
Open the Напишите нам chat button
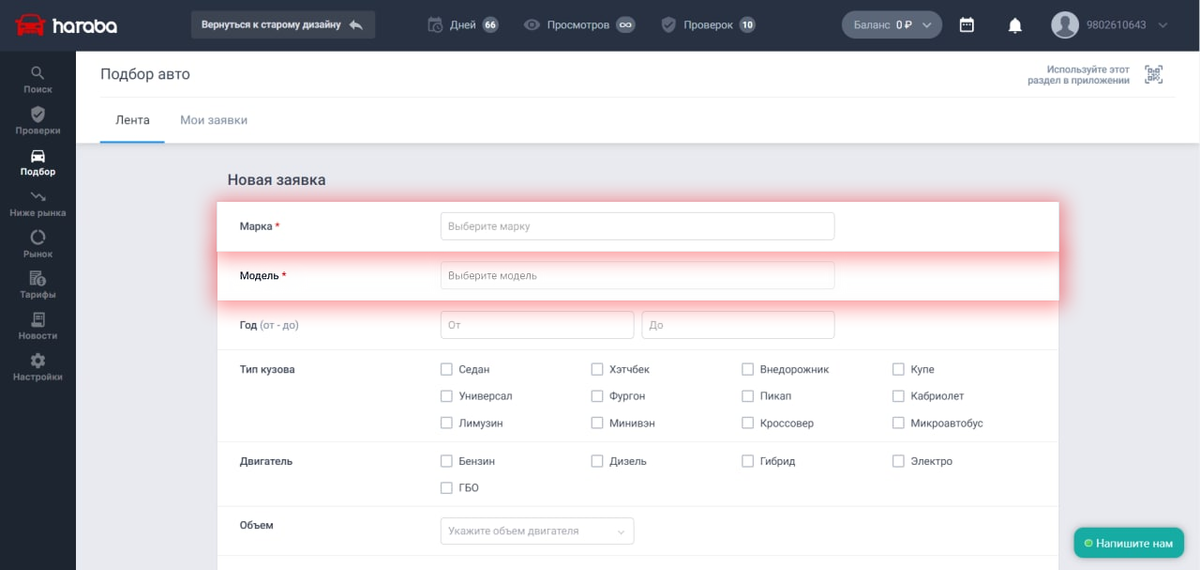pos(1129,543)
